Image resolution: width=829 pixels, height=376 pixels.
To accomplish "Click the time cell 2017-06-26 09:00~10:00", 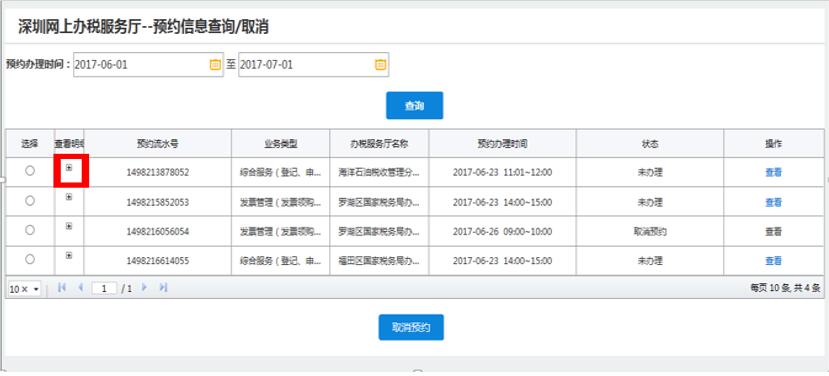I will click(502, 232).
